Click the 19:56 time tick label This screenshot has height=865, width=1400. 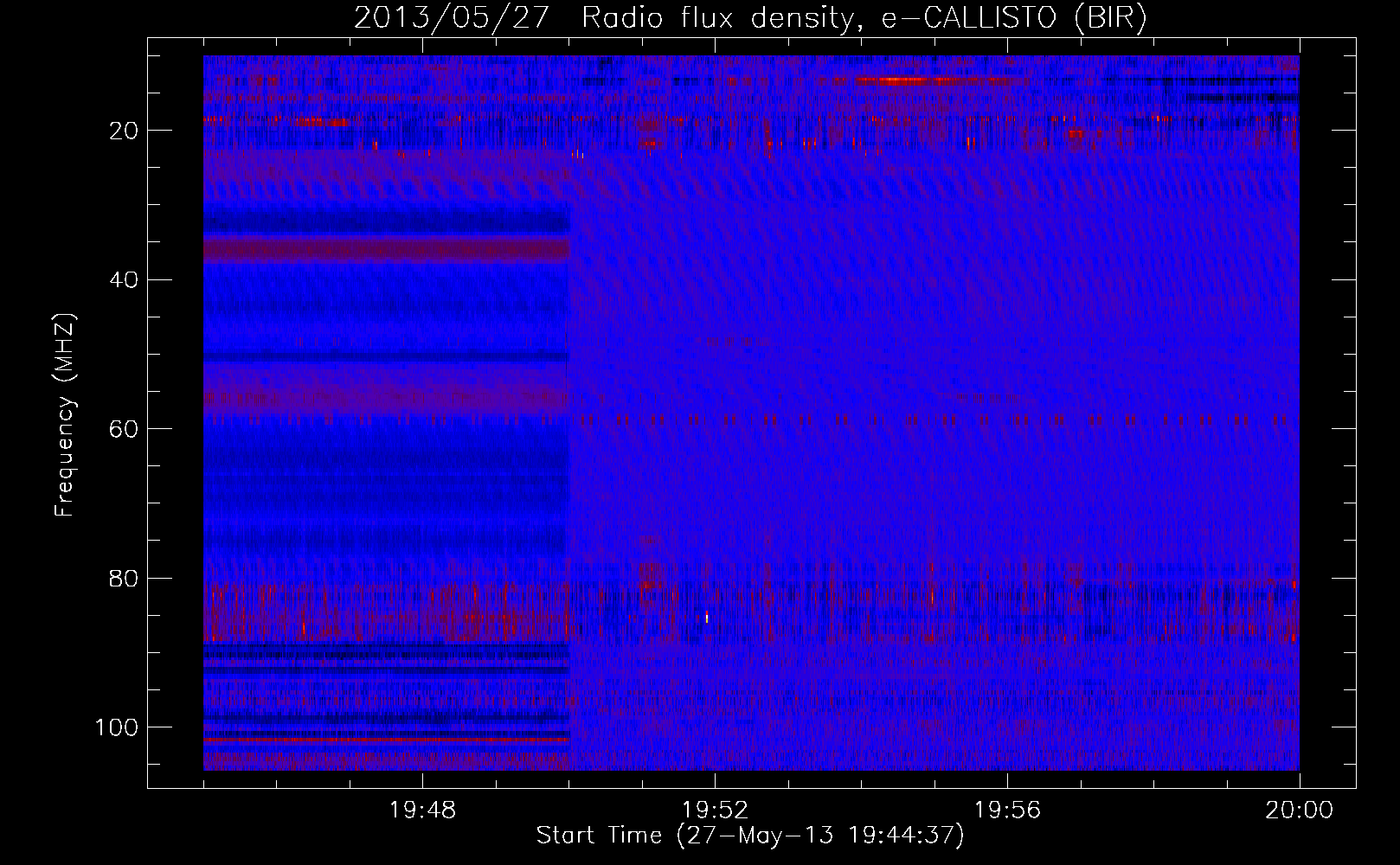(1007, 811)
